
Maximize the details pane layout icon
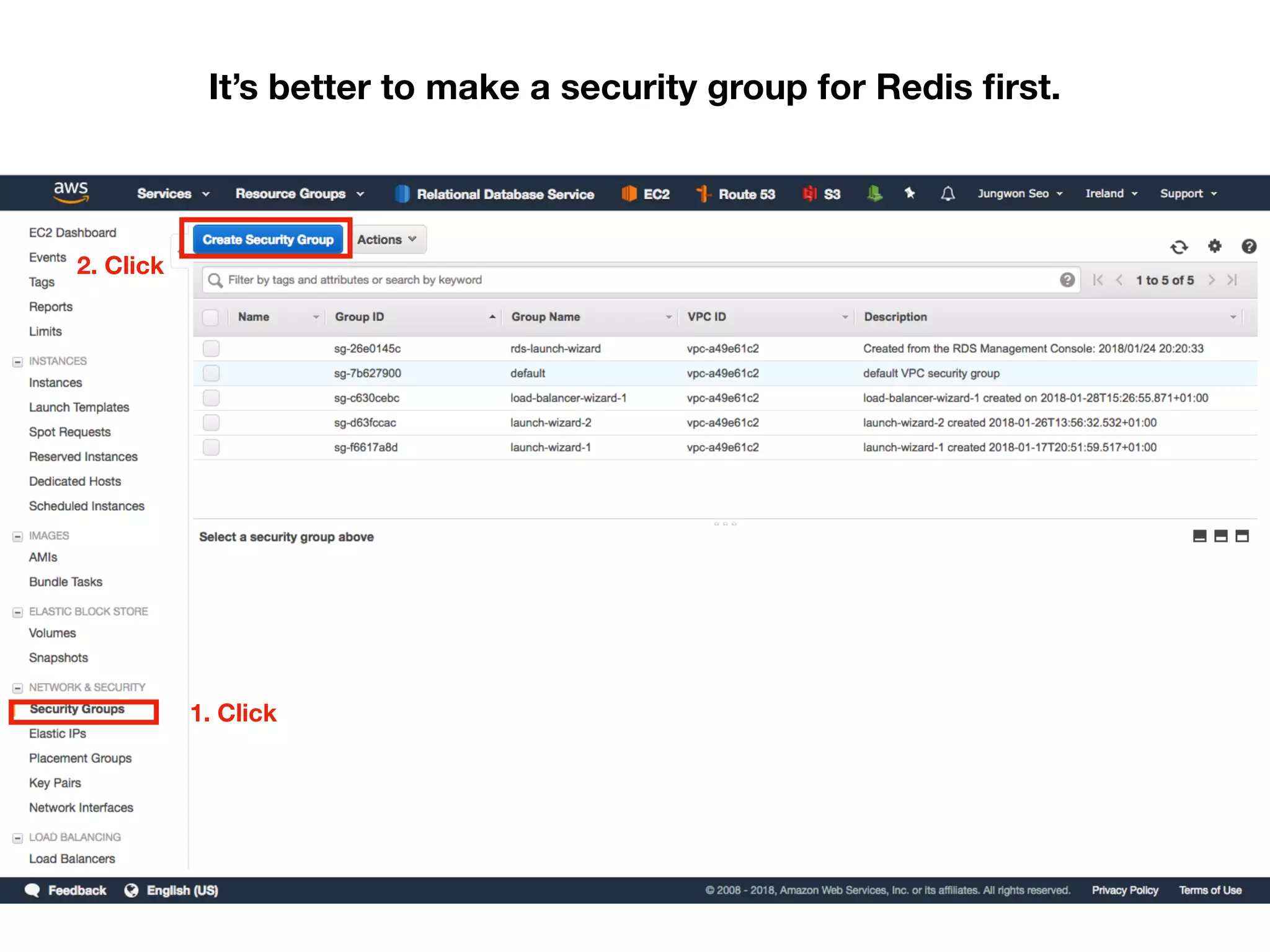pyautogui.click(x=1242, y=536)
